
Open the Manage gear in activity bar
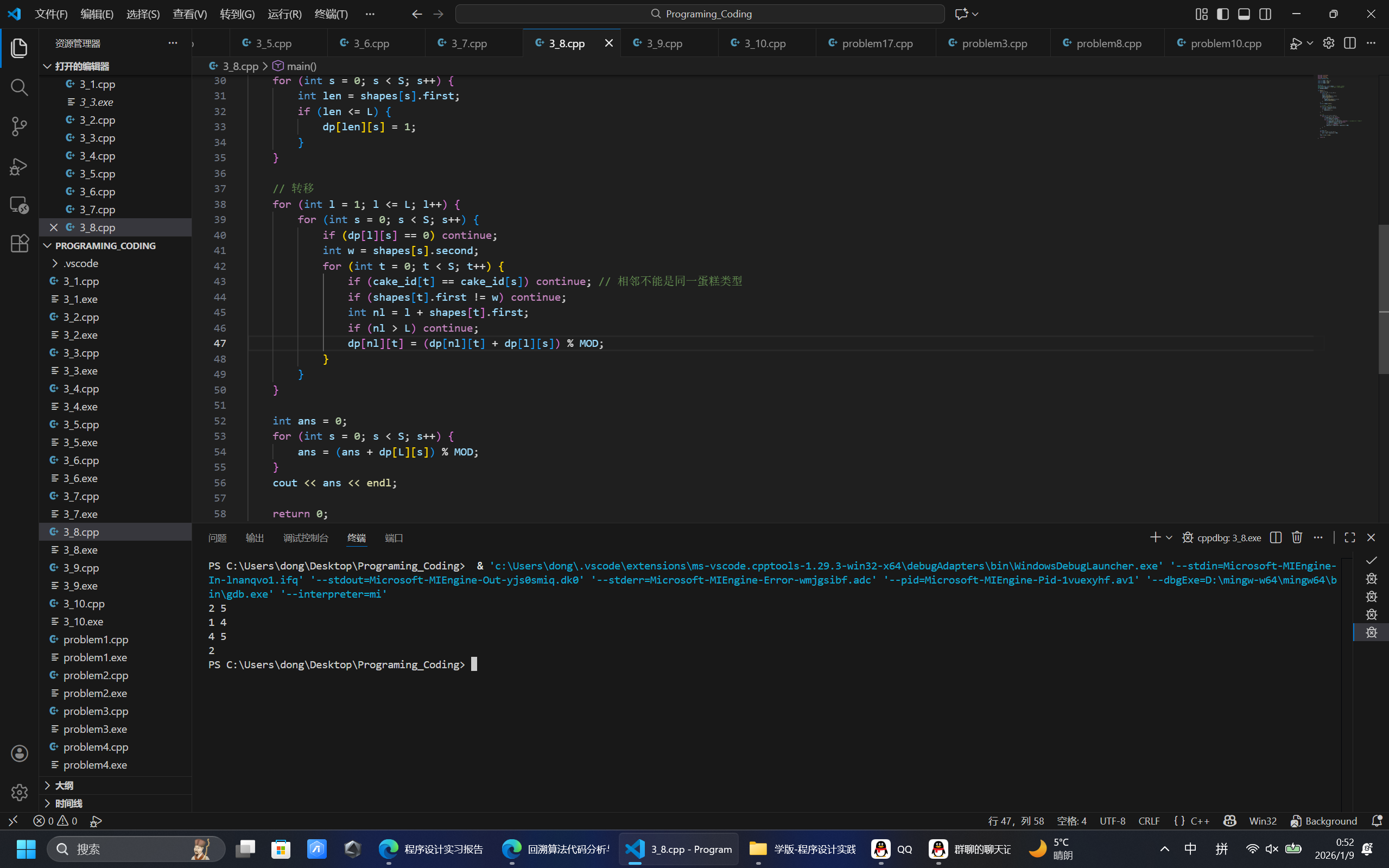point(20,792)
